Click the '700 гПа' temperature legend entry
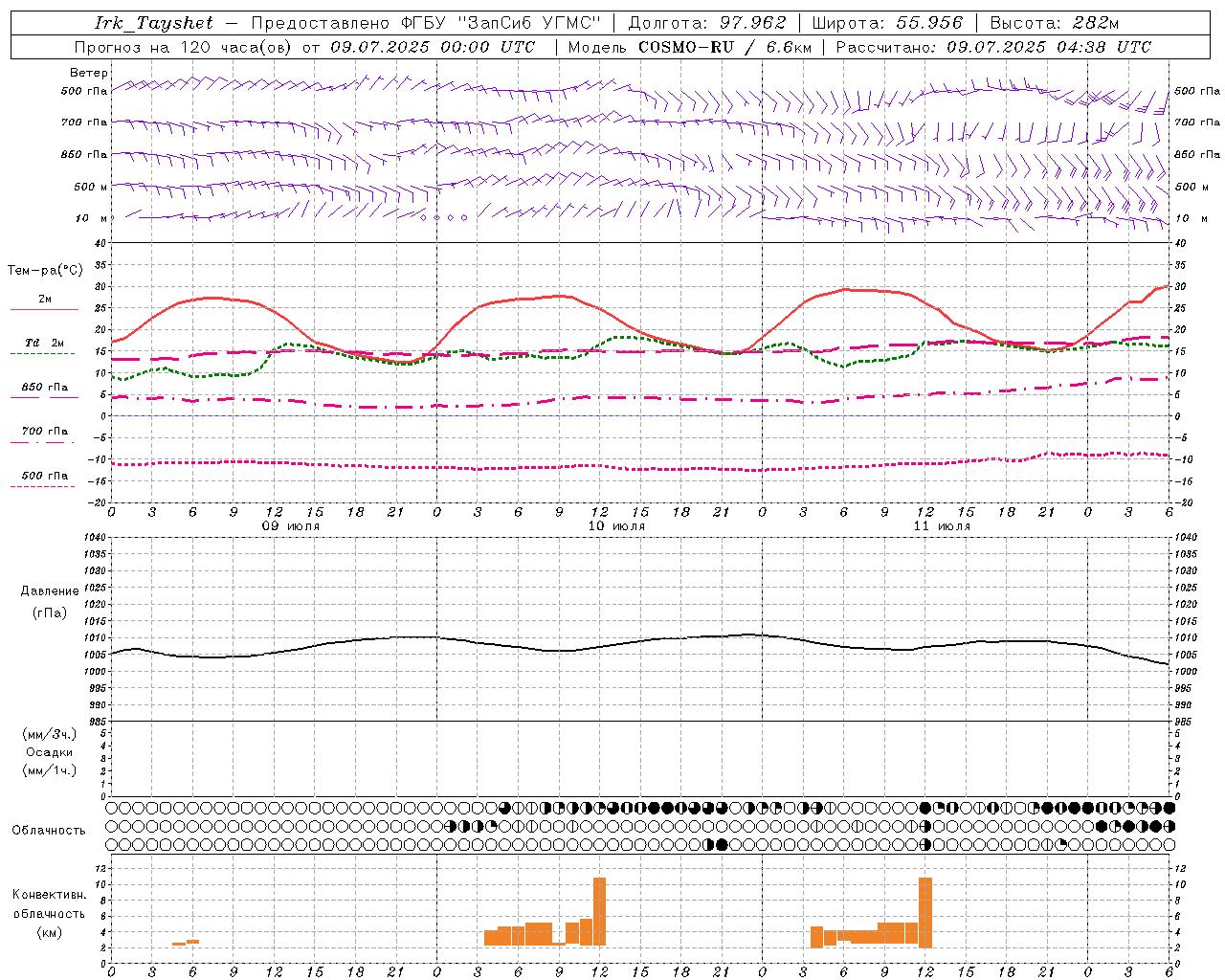Viewport: 1225px width, 980px height. click(45, 432)
